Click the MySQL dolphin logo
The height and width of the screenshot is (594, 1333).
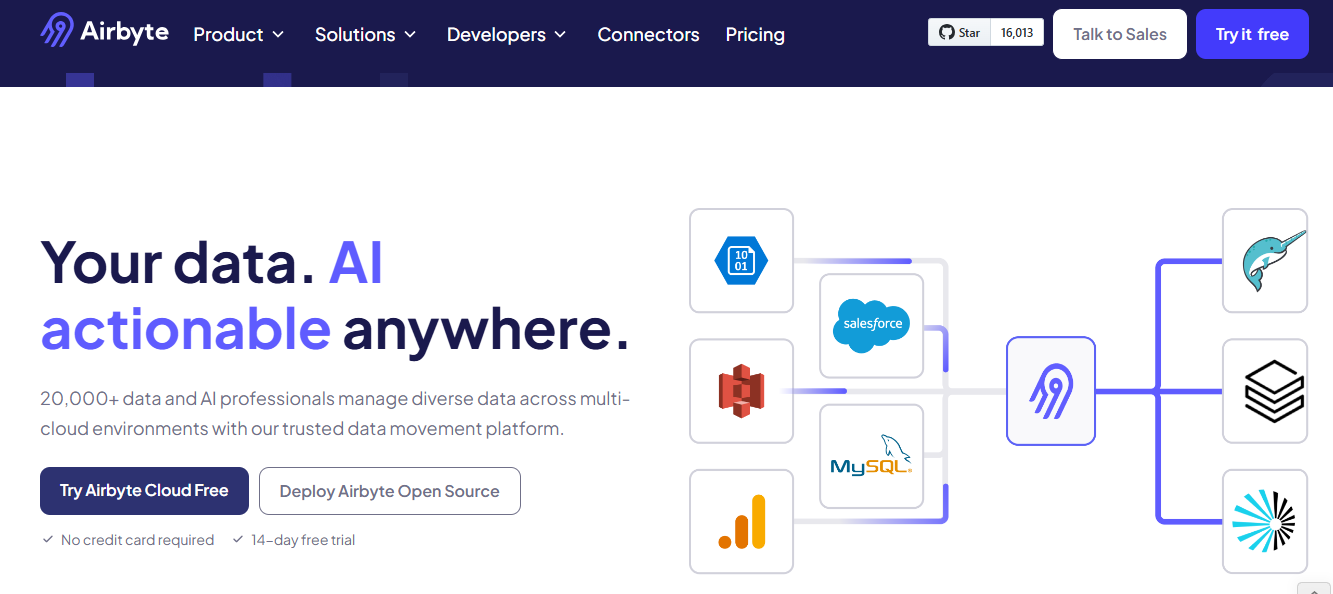coord(871,456)
